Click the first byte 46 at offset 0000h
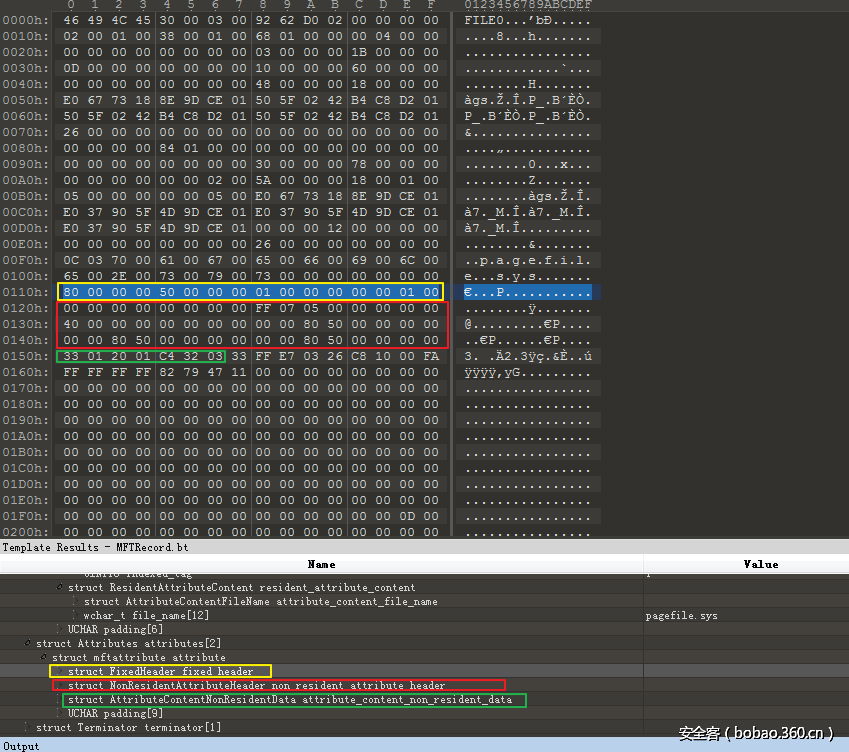The height and width of the screenshot is (752, 849). [70, 20]
